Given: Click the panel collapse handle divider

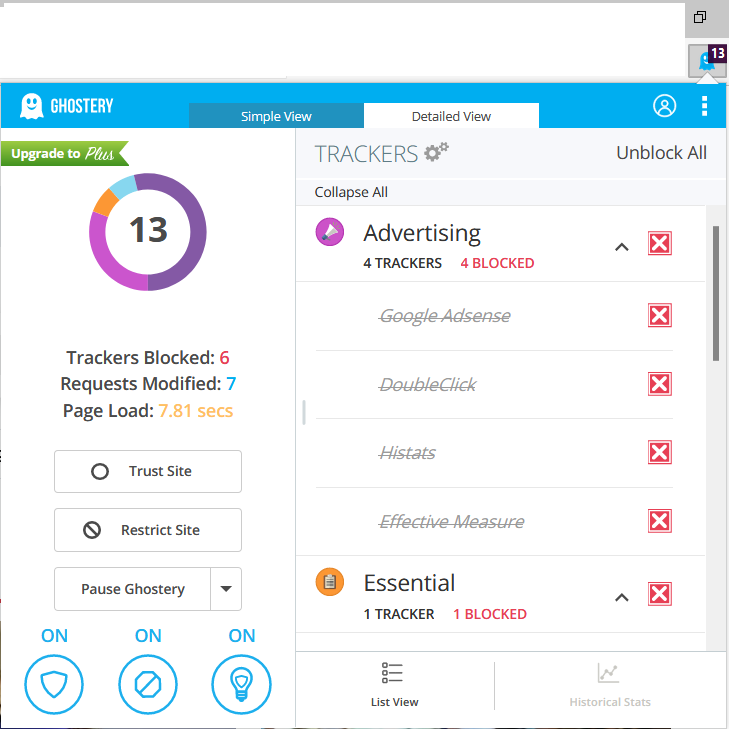Looking at the screenshot, I should click(x=304, y=412).
